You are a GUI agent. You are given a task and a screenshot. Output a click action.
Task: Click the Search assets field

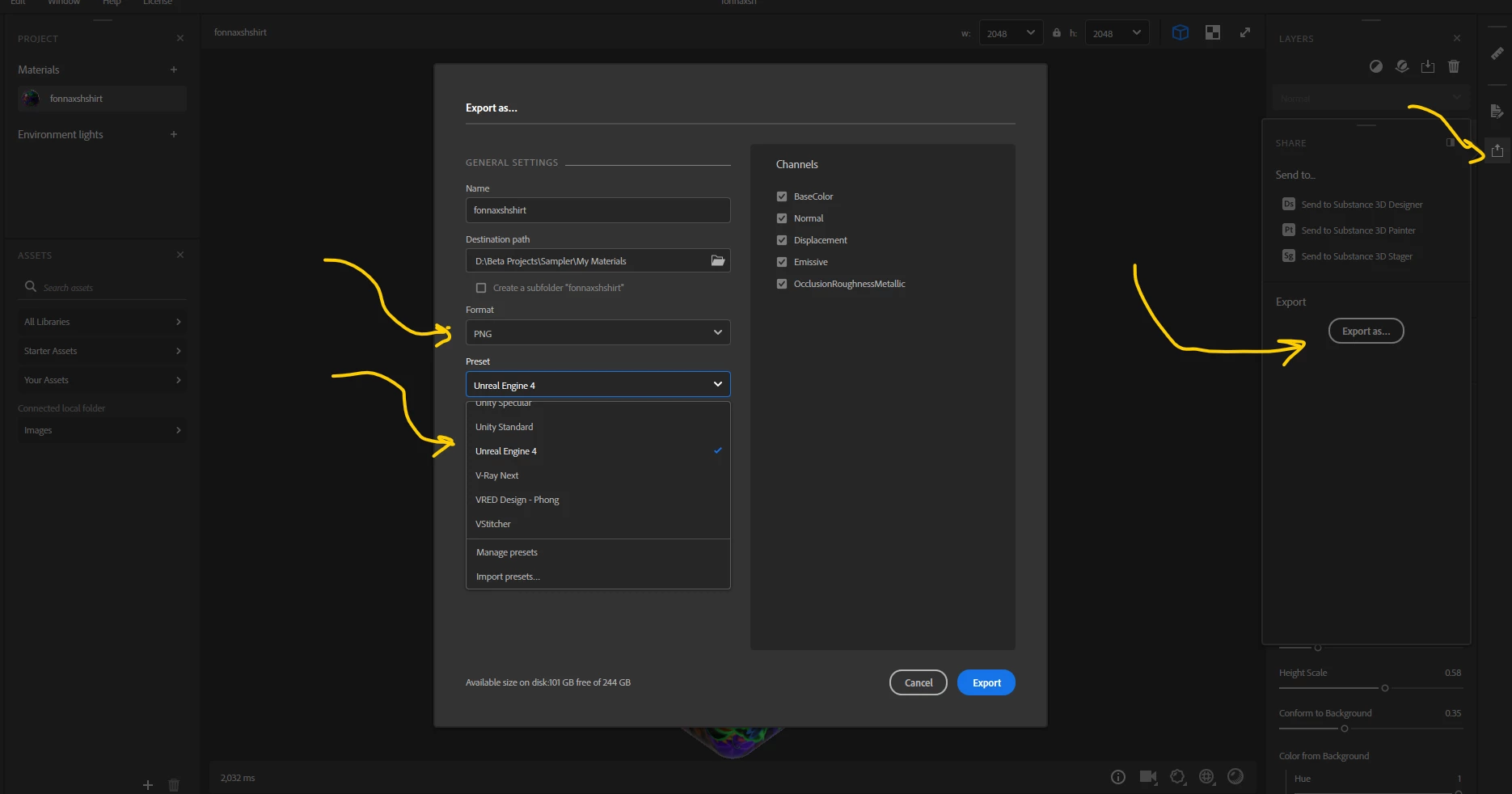[102, 287]
